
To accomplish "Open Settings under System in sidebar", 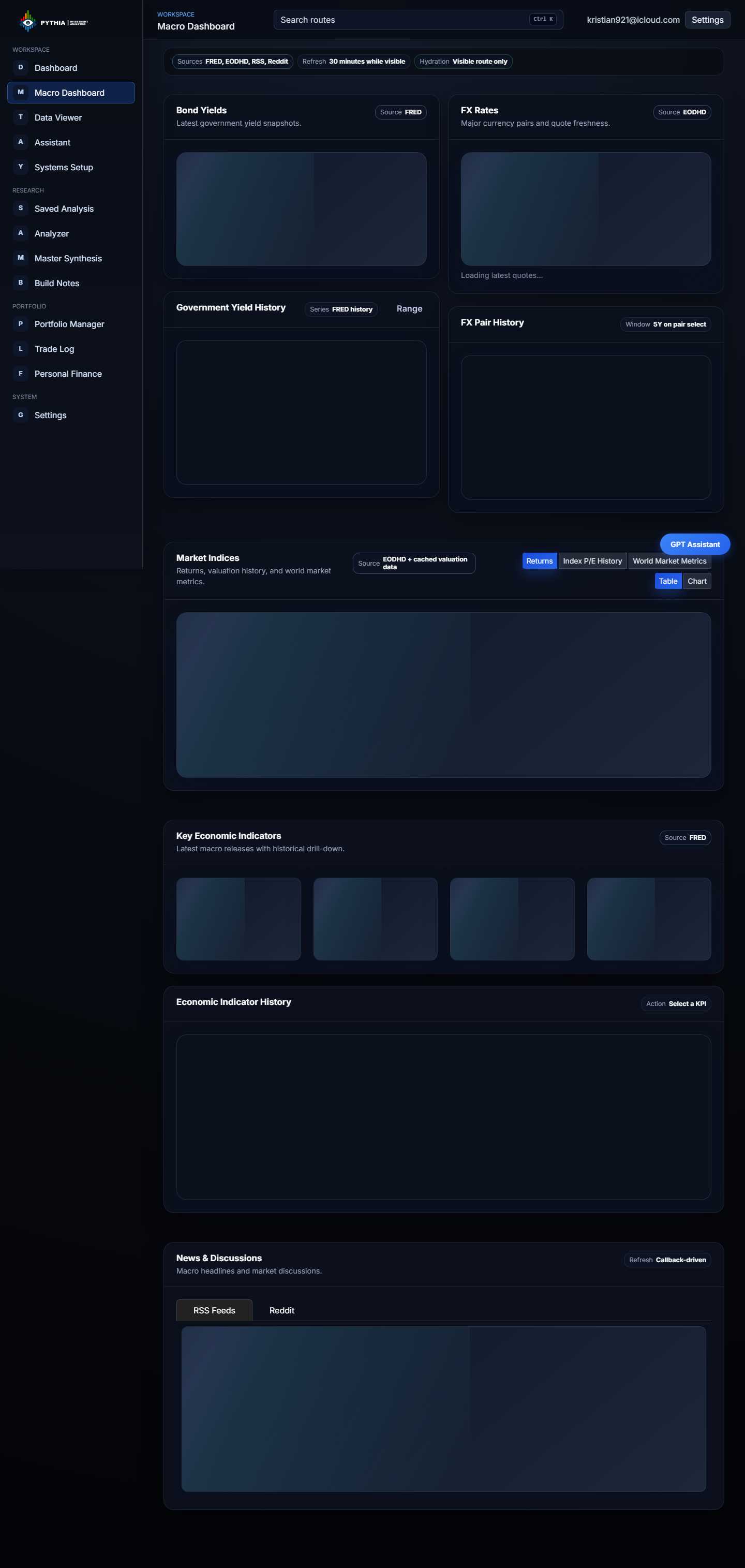I will click(70, 415).
